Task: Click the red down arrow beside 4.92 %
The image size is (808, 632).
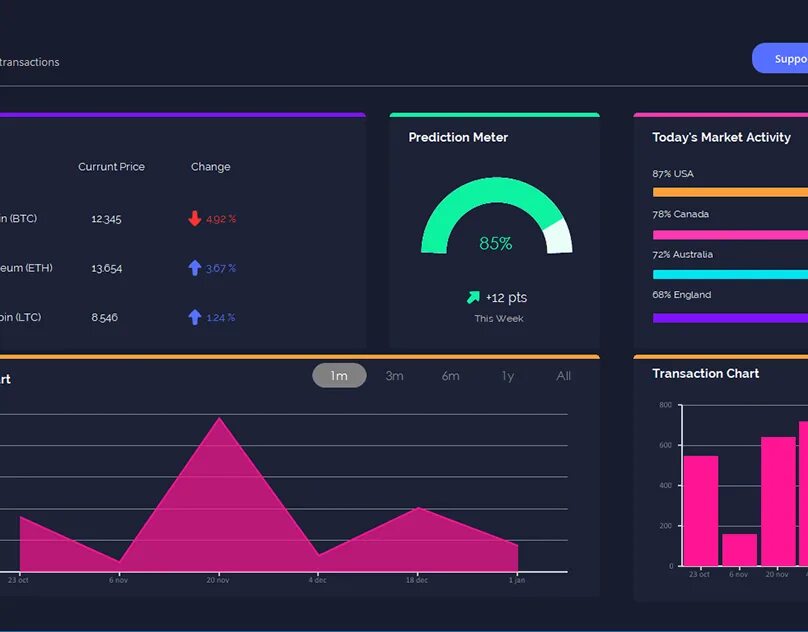Action: [x=194, y=219]
